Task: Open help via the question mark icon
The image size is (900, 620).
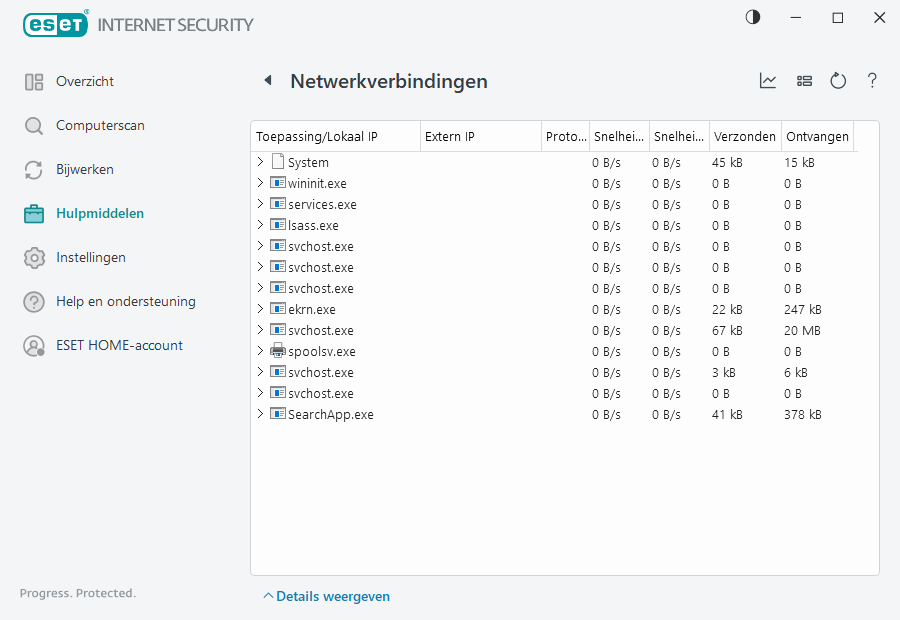Action: [x=872, y=81]
